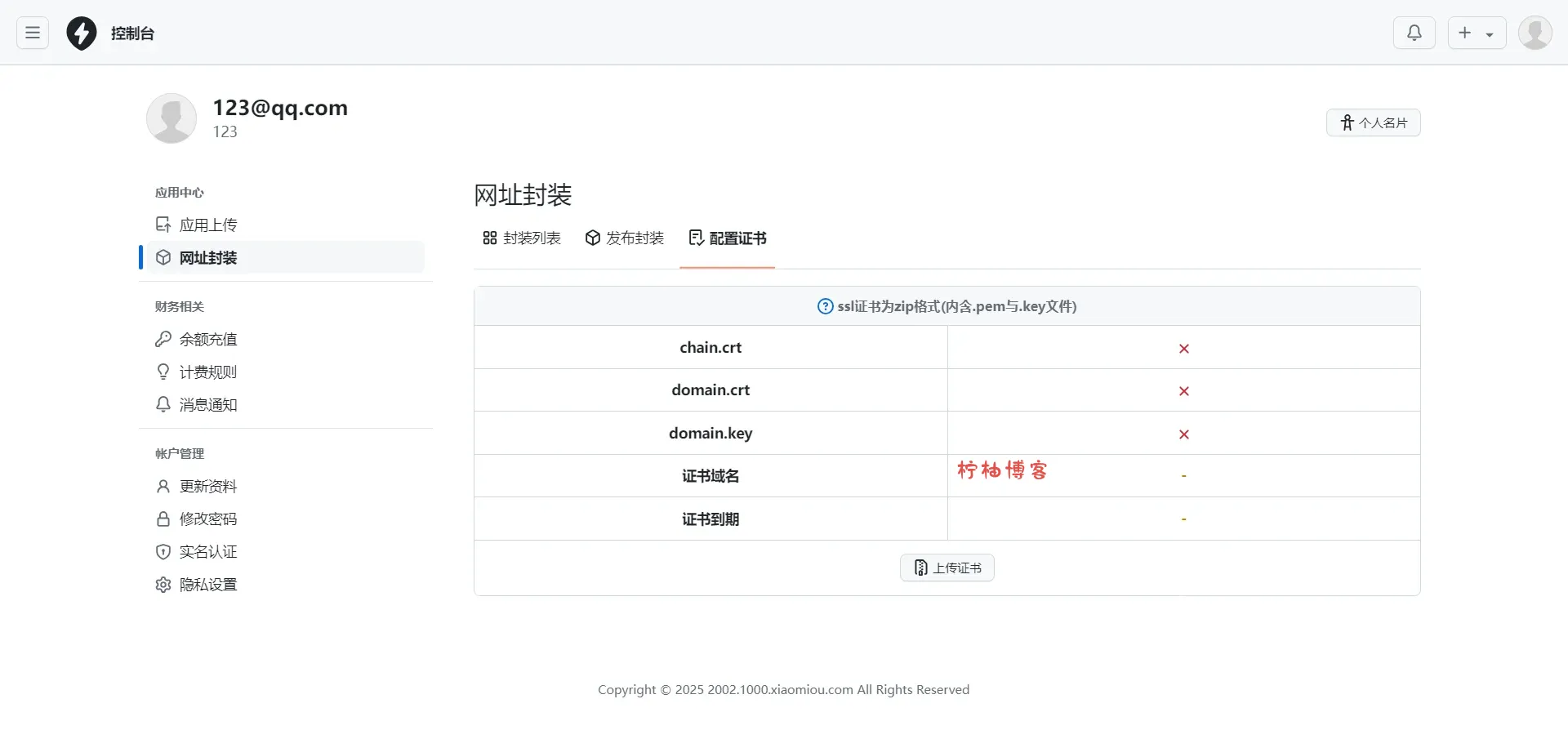
Task: Toggle the hamburger sidebar menu
Action: [x=33, y=33]
